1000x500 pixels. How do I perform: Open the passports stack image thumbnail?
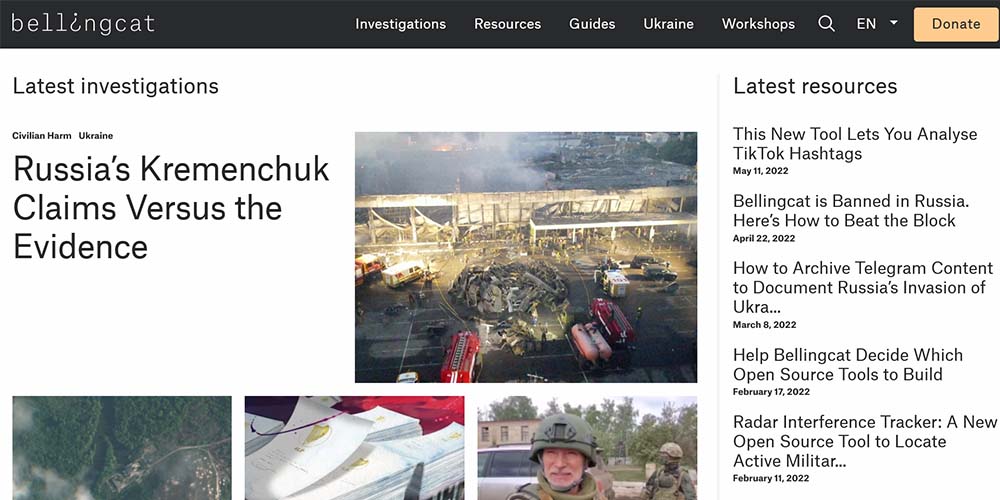355,448
